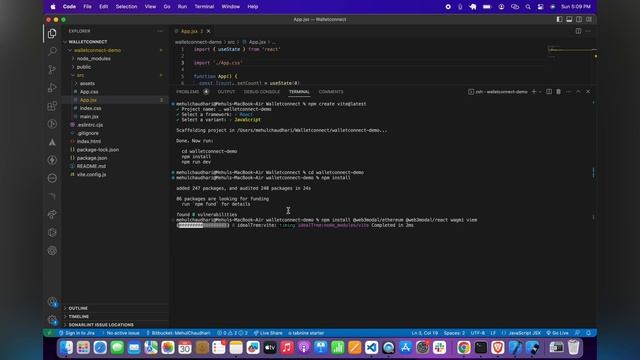Image resolution: width=640 pixels, height=360 pixels.
Task: Switch to the PROBLEMS panel tab
Action: point(188,92)
